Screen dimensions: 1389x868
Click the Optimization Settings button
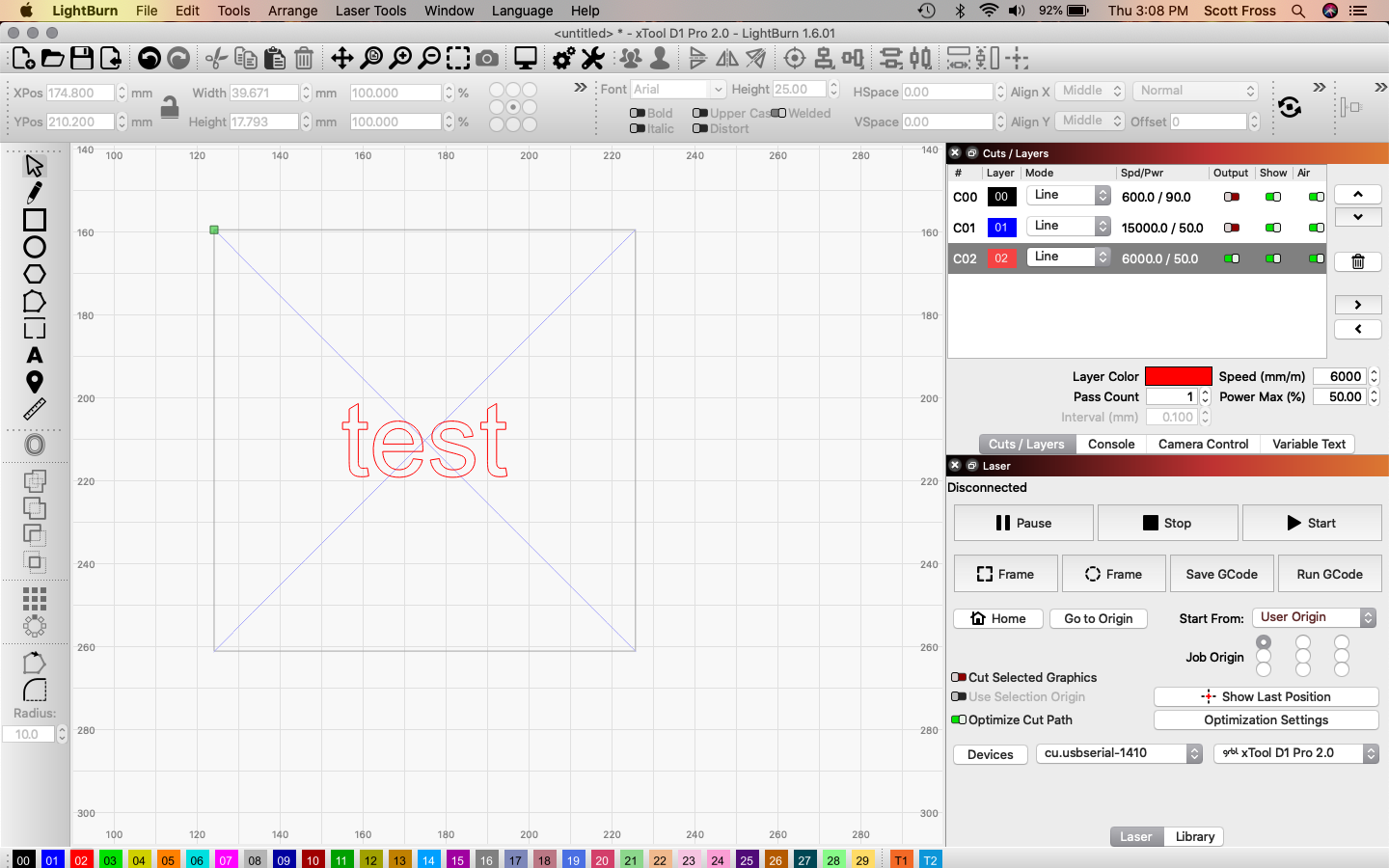pos(1266,719)
